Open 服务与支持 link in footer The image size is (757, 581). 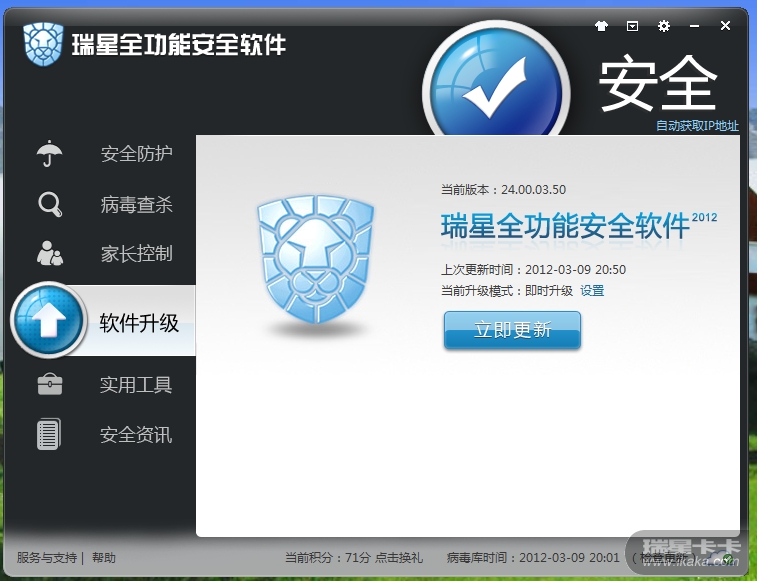tap(47, 558)
